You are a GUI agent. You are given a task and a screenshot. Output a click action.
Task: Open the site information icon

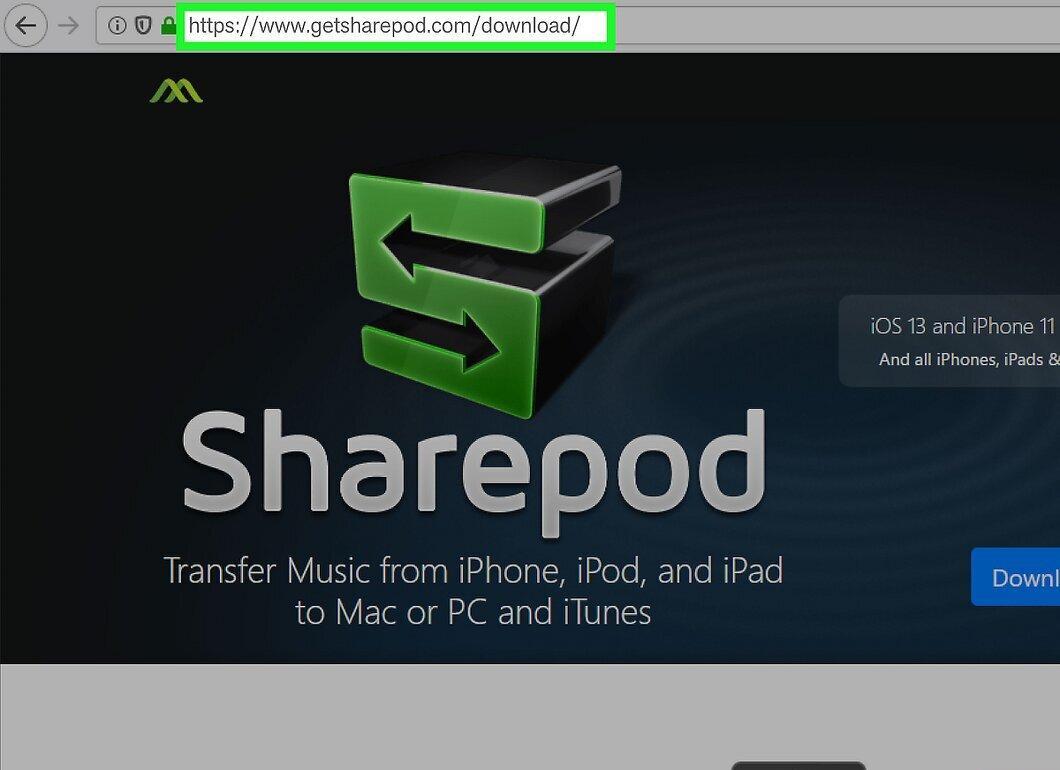[117, 26]
